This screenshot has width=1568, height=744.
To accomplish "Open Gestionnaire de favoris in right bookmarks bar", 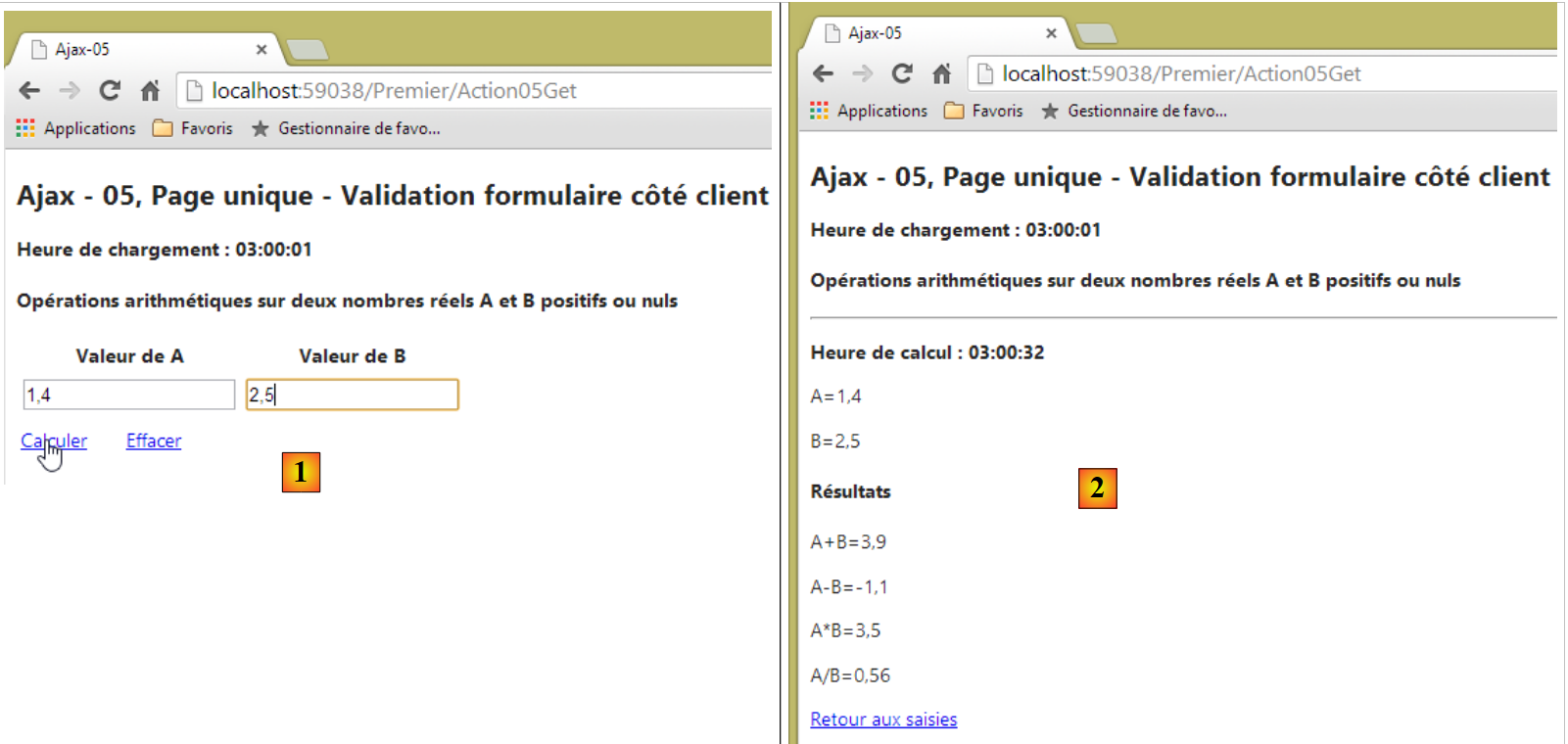I will pyautogui.click(x=1135, y=111).
